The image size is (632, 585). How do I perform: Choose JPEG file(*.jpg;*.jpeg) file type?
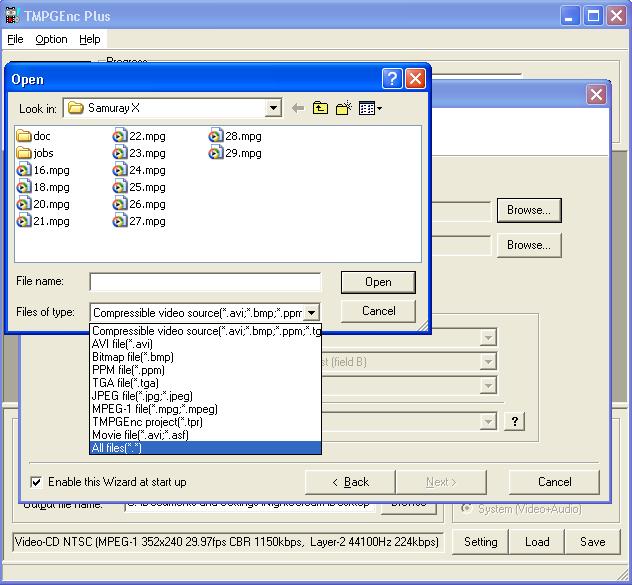[x=205, y=396]
